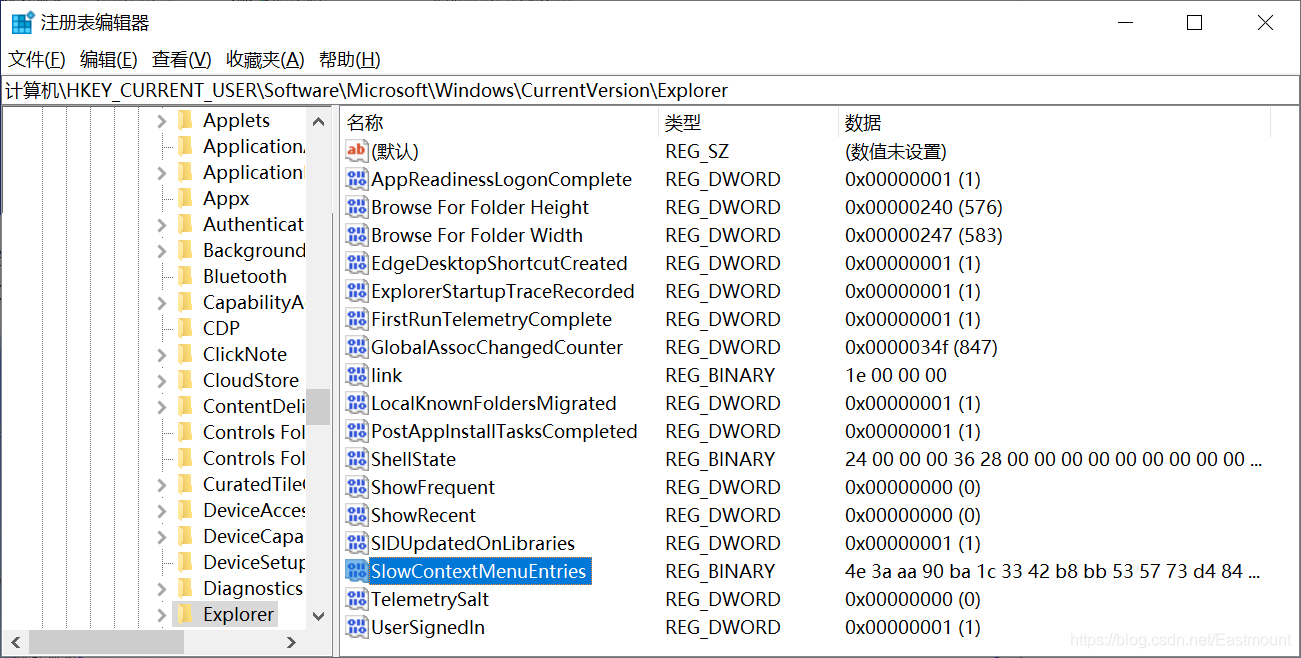Click the icon beside TelemetrySalt value
Image resolution: width=1301 pixels, height=658 pixels.
click(356, 599)
